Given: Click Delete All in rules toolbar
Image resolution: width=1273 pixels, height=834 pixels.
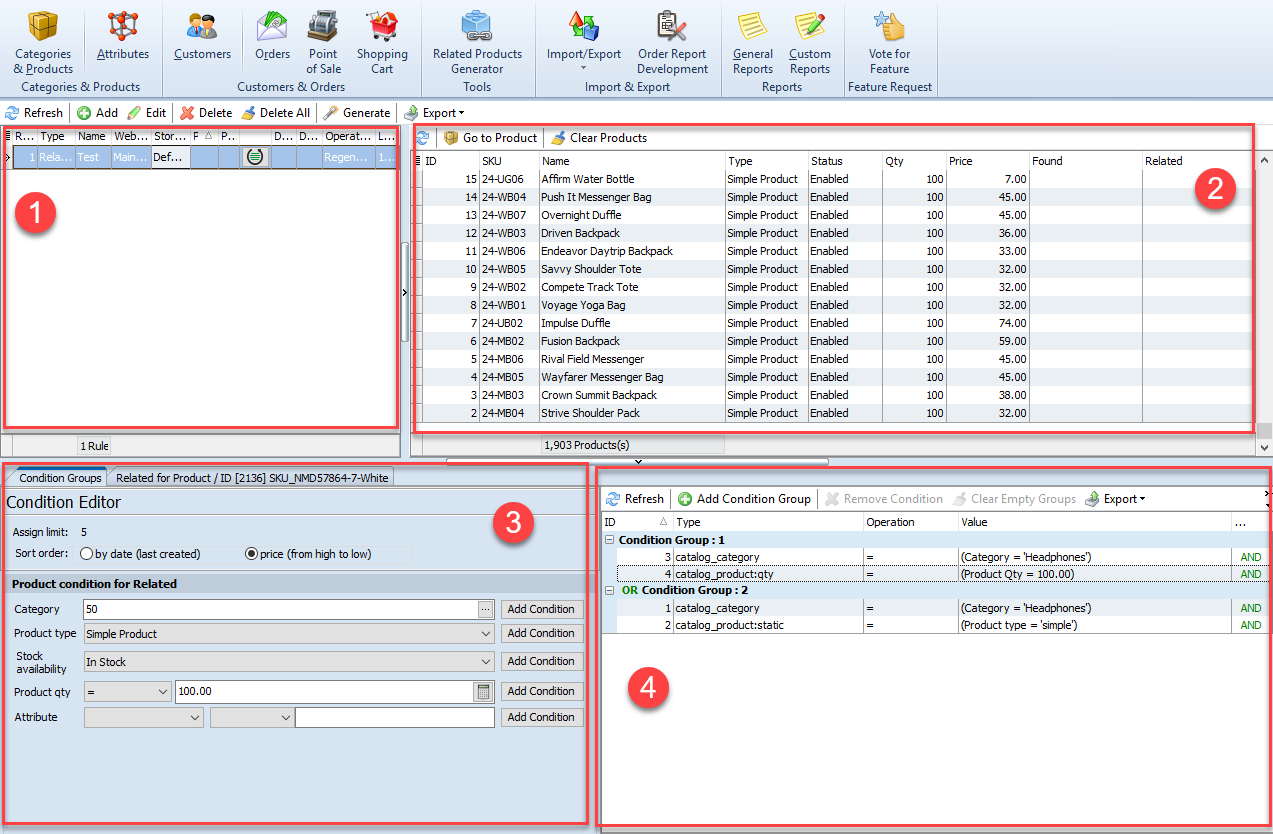Looking at the screenshot, I should [x=276, y=113].
